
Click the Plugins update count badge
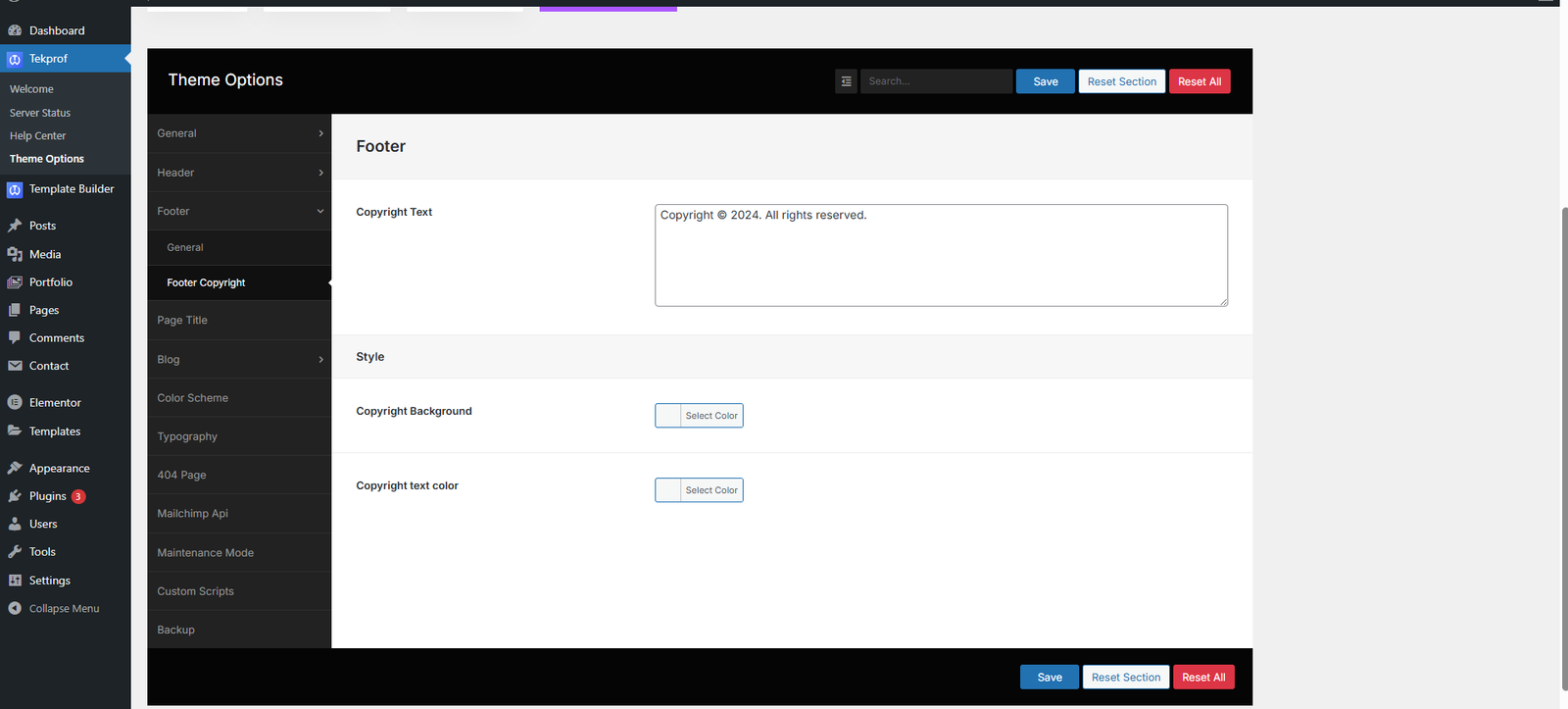pyautogui.click(x=78, y=496)
